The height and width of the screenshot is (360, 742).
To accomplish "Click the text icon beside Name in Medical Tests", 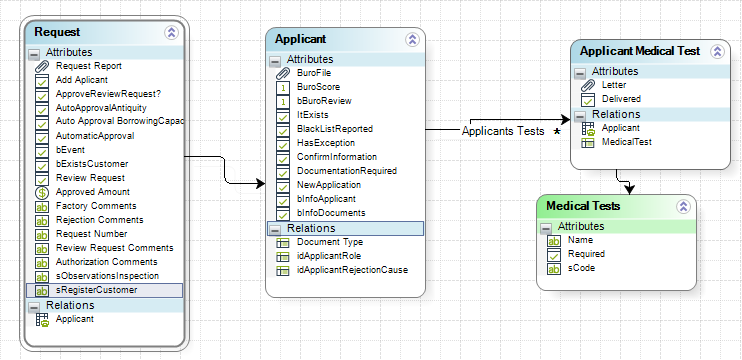I will (x=554, y=241).
